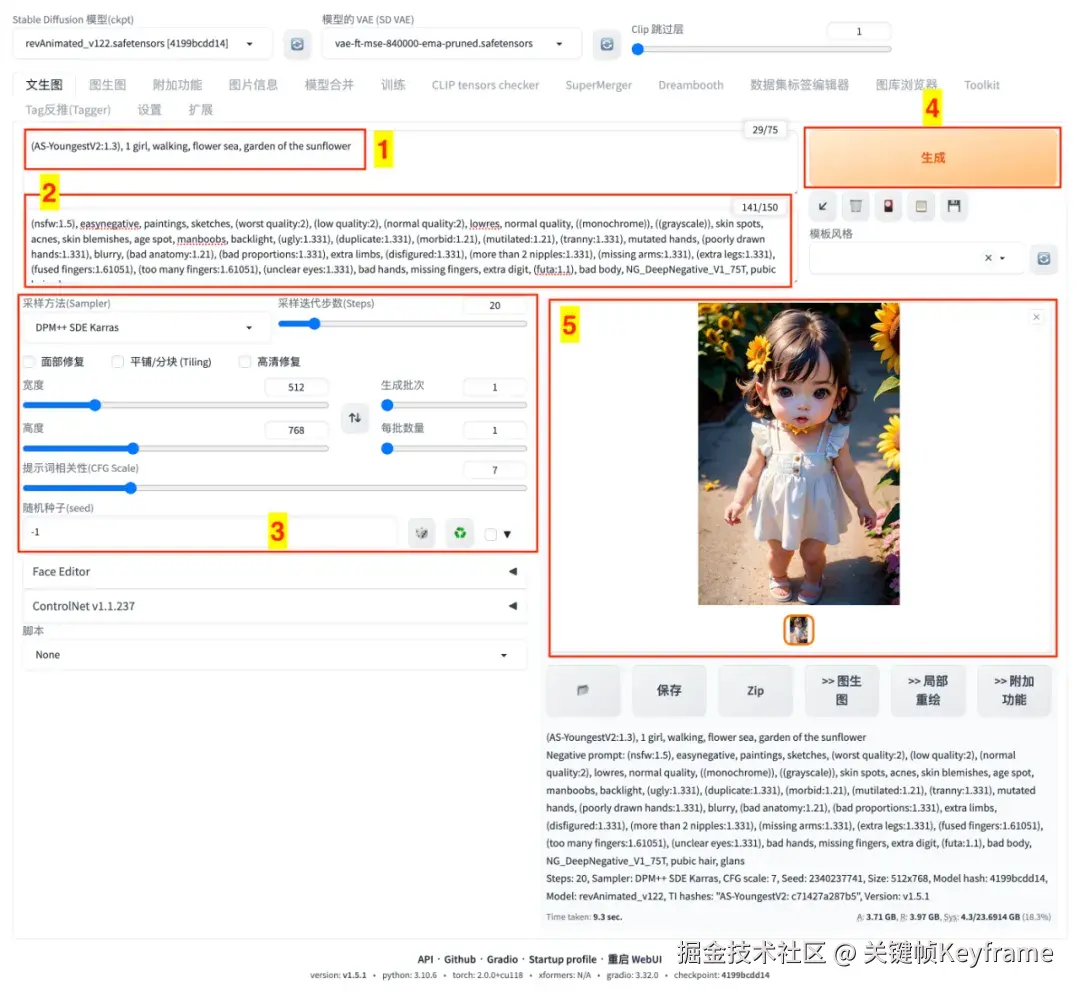Screen dimensions: 1080x994
Task: Open the 附加功能 tab
Action: point(177,85)
